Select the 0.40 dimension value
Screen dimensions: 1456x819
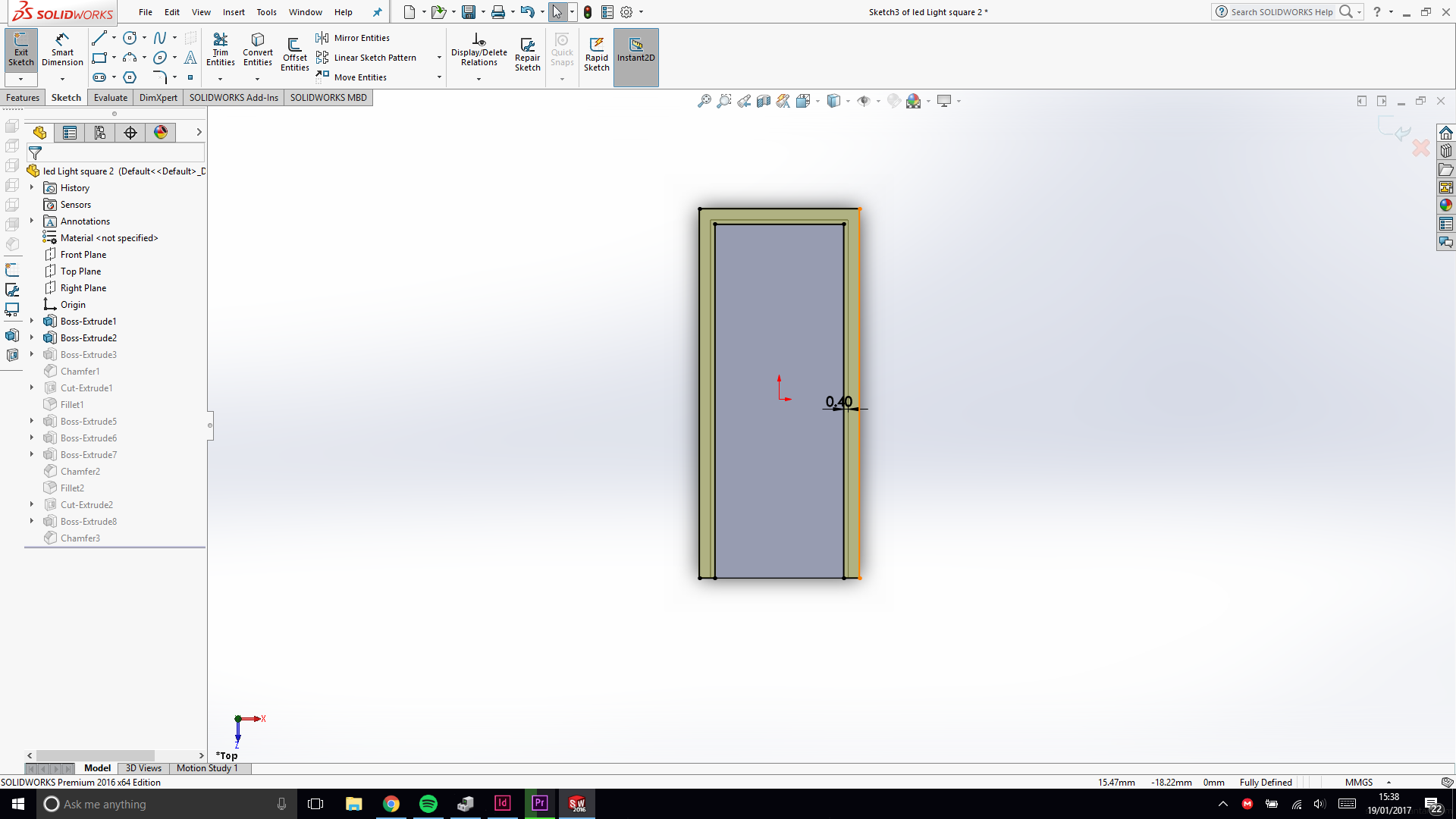(x=839, y=401)
